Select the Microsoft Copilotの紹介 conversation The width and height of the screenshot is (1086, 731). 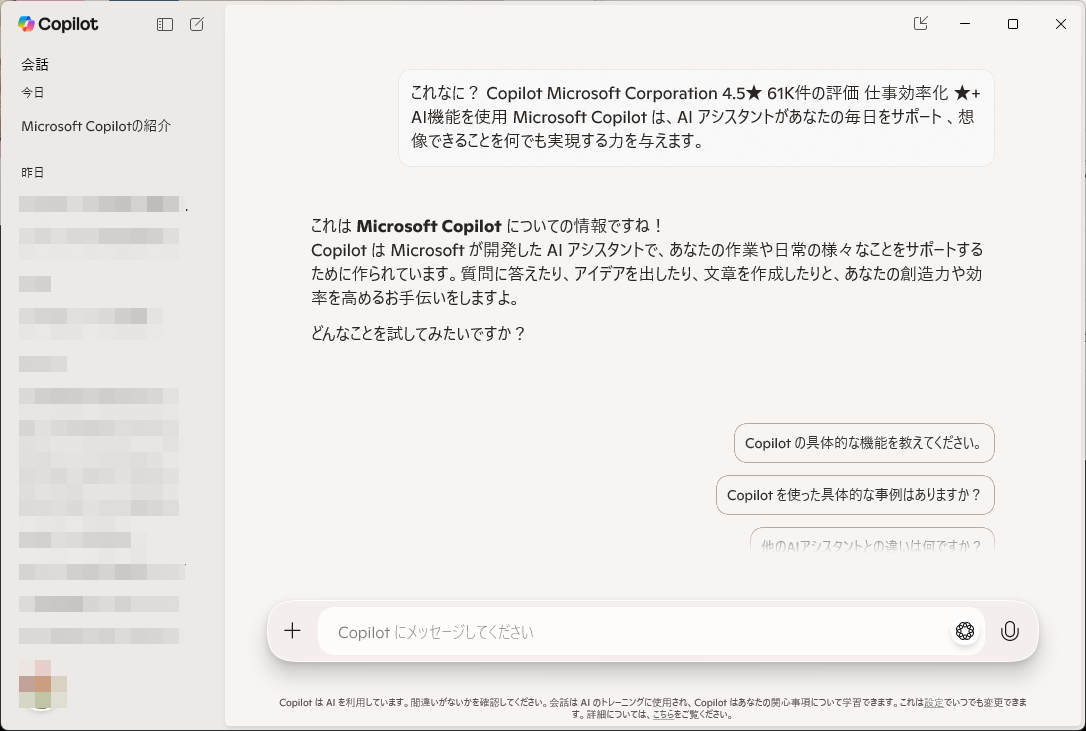[x=94, y=127]
